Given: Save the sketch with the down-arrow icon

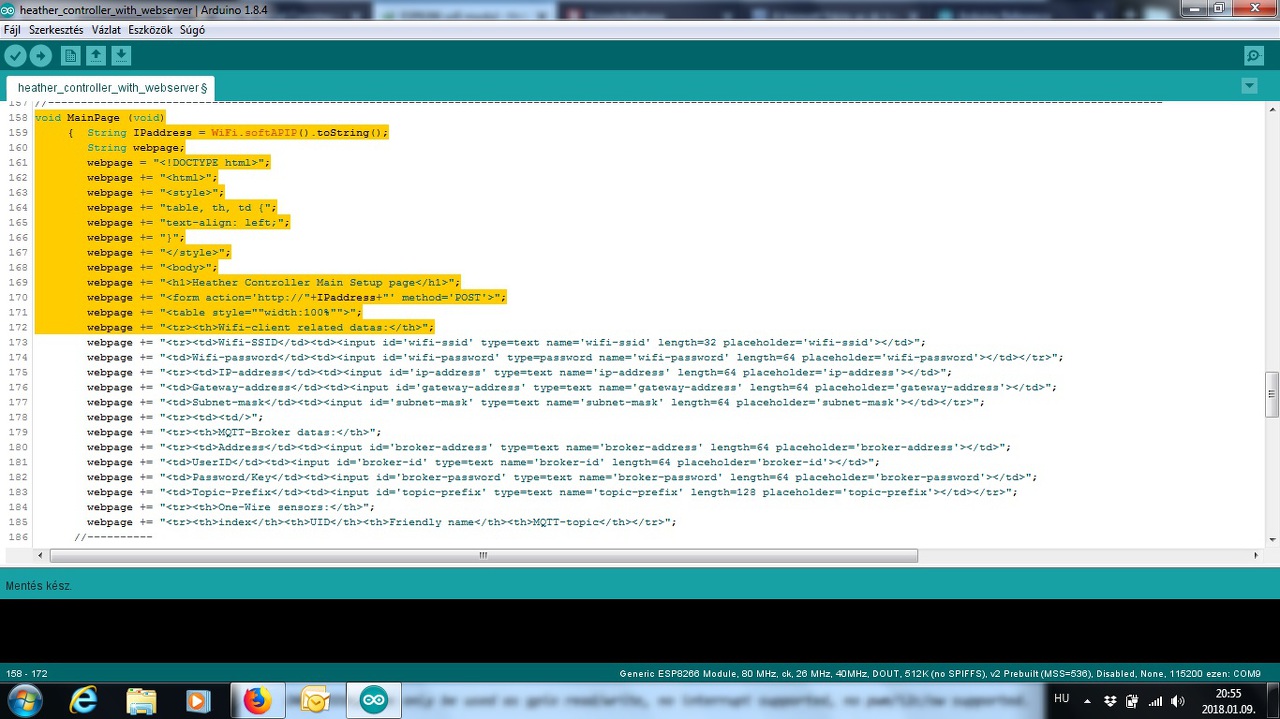Looking at the screenshot, I should click(x=121, y=56).
